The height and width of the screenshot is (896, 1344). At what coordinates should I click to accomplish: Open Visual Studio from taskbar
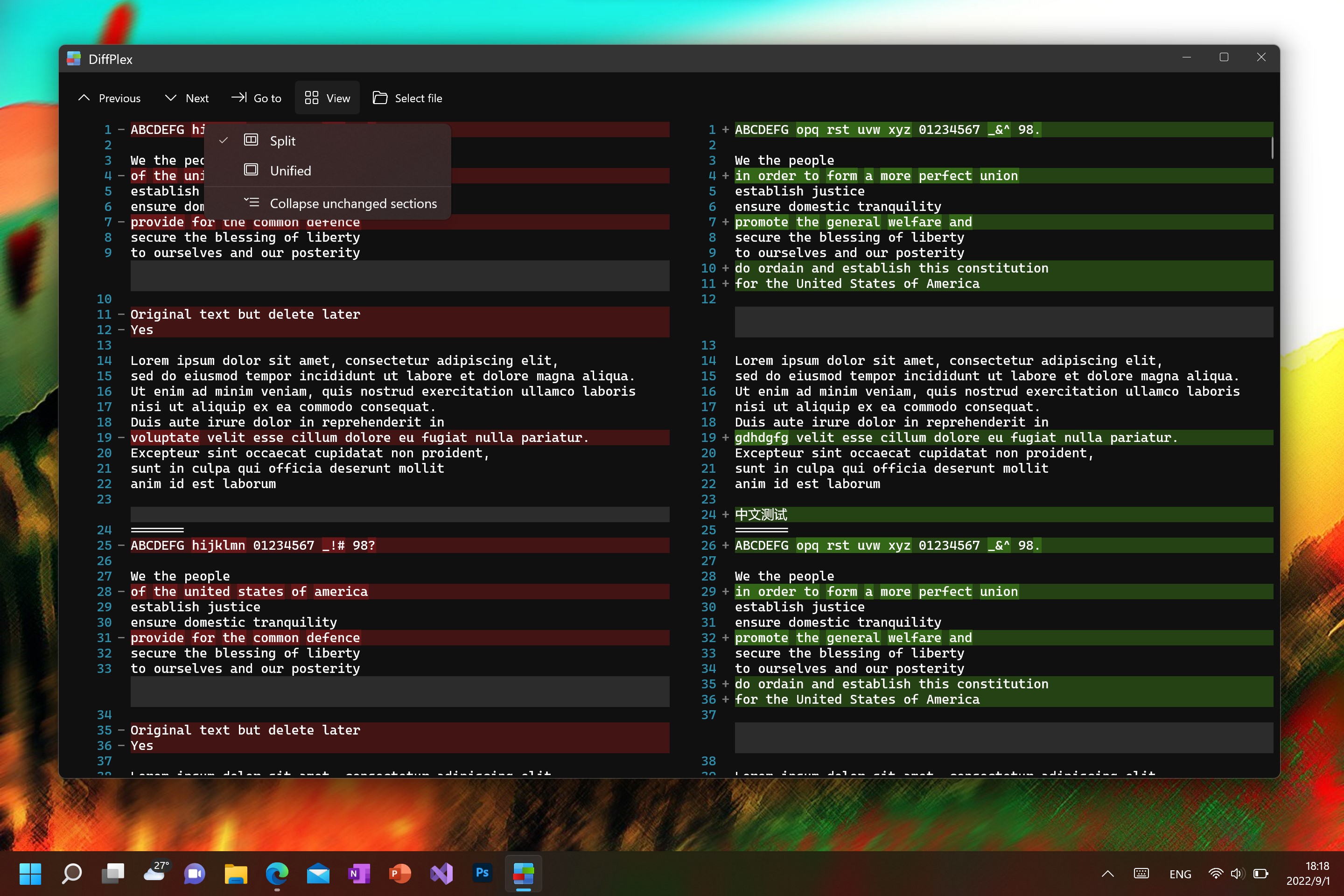tap(441, 873)
